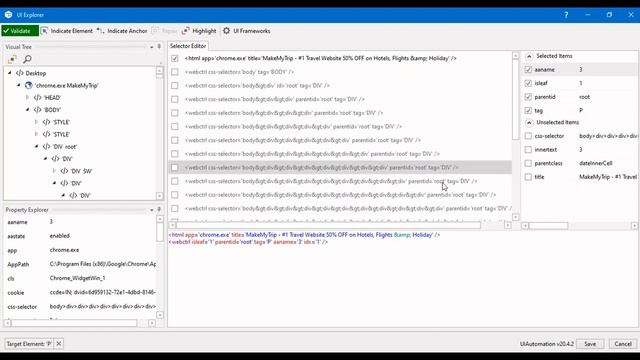Click the Visual Tree highlight-element icon
Viewport: 640px width, 360px height.
[12, 59]
